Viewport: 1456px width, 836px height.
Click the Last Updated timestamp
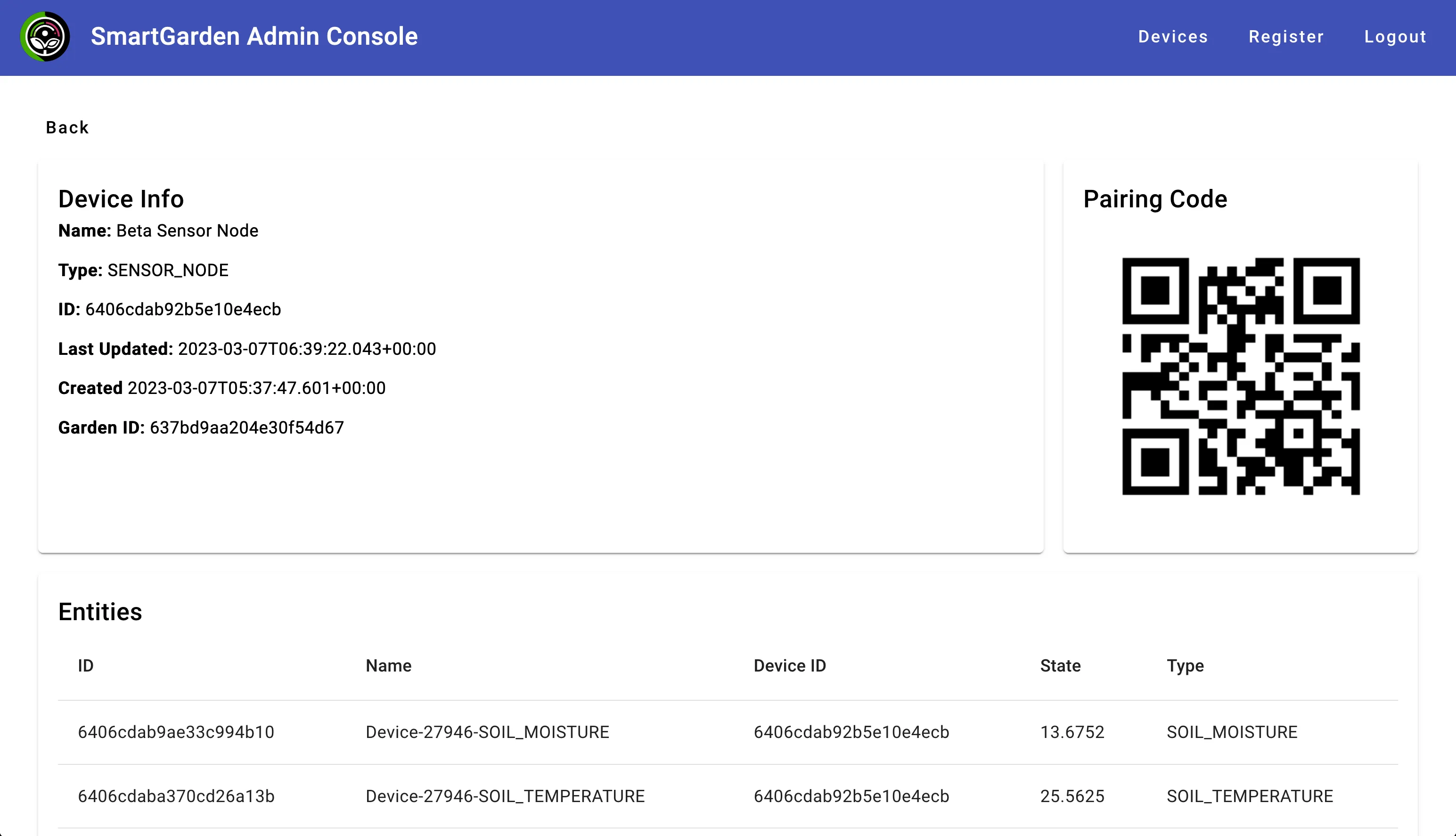click(x=307, y=349)
